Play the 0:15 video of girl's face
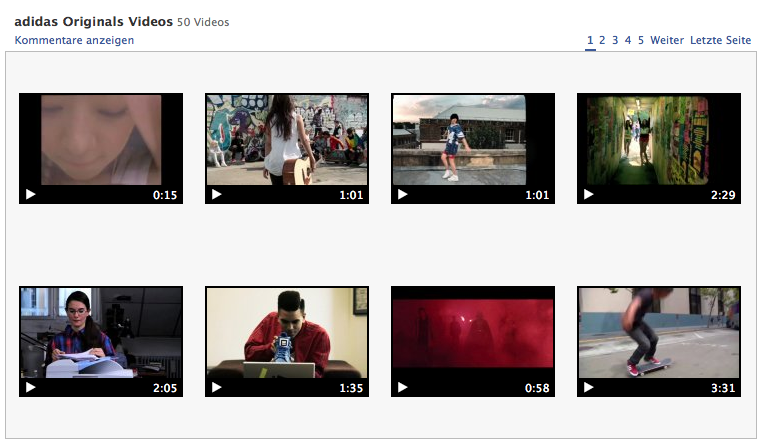Image resolution: width=759 pixels, height=444 pixels. pyautogui.click(x=30, y=195)
